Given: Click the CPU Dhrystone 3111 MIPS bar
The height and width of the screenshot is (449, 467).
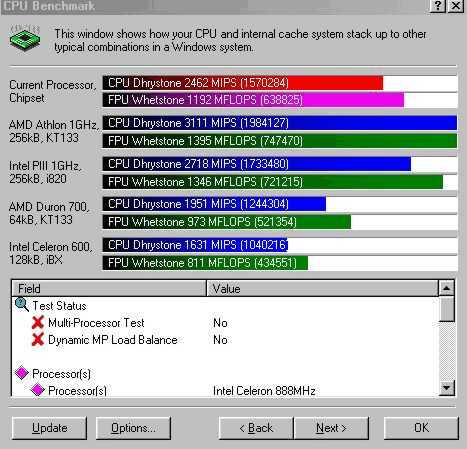Looking at the screenshot, I should pos(280,123).
